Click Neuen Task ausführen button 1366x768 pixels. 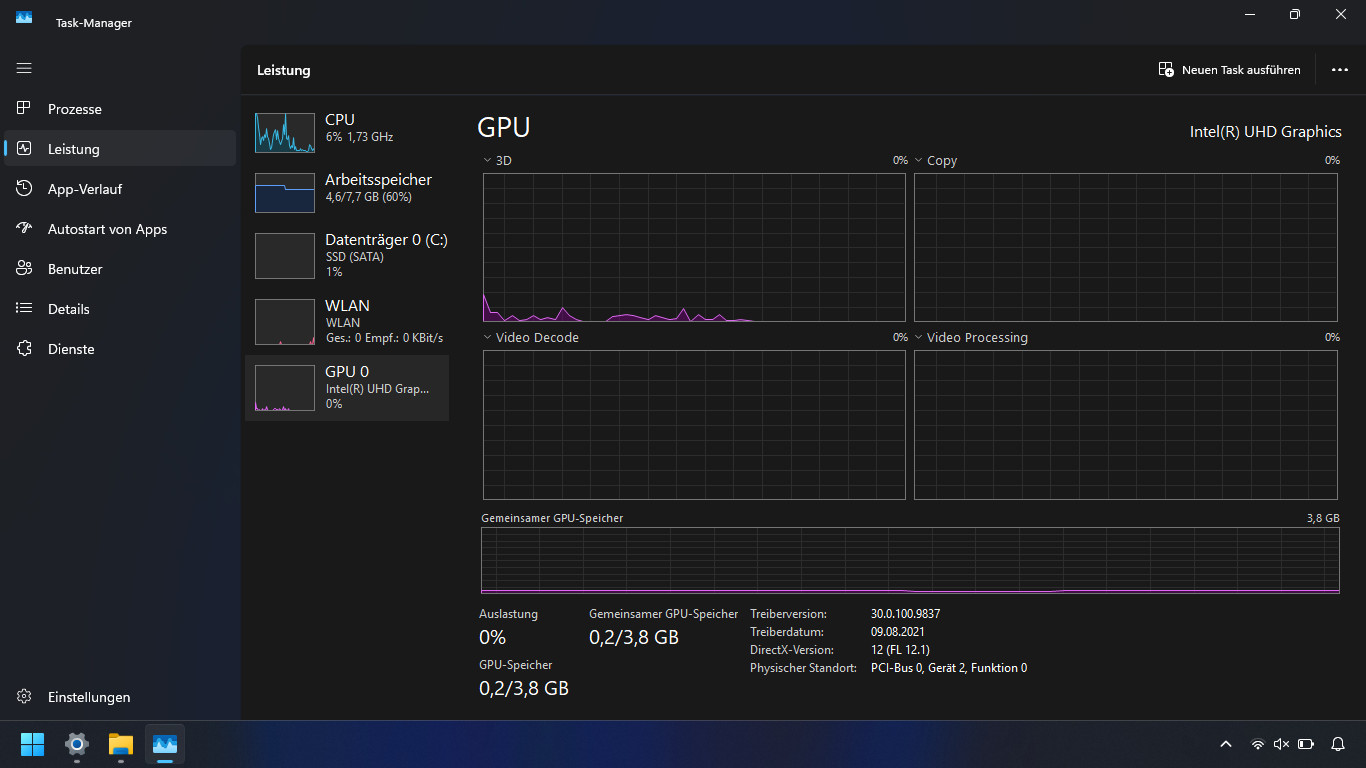1229,70
